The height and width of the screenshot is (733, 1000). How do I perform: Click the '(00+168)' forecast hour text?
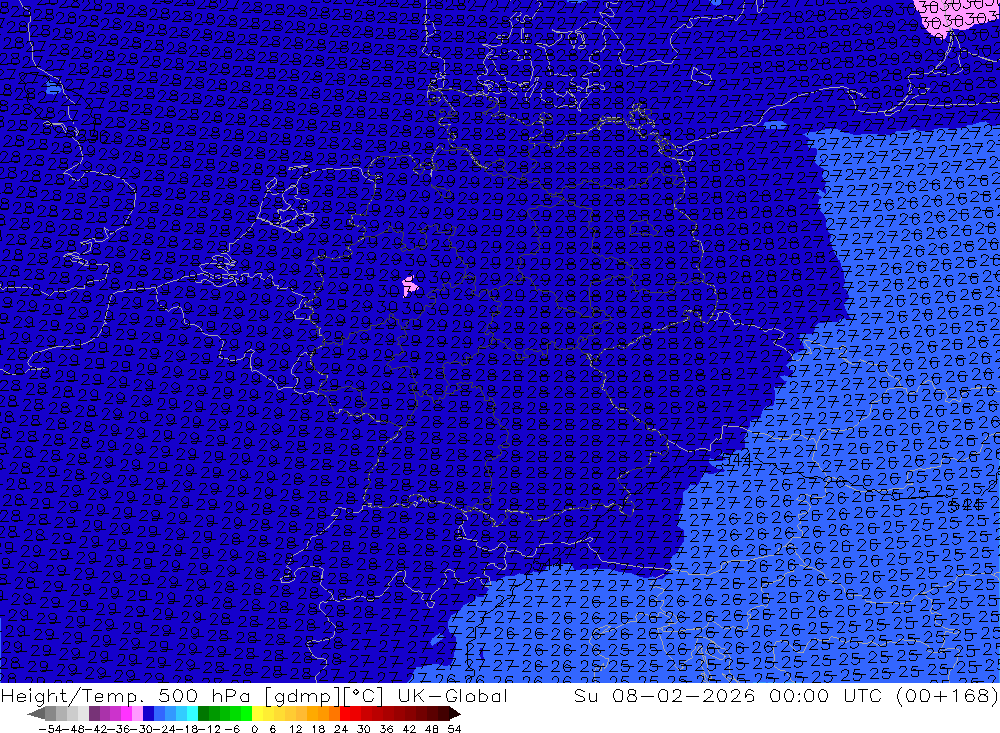point(947,696)
